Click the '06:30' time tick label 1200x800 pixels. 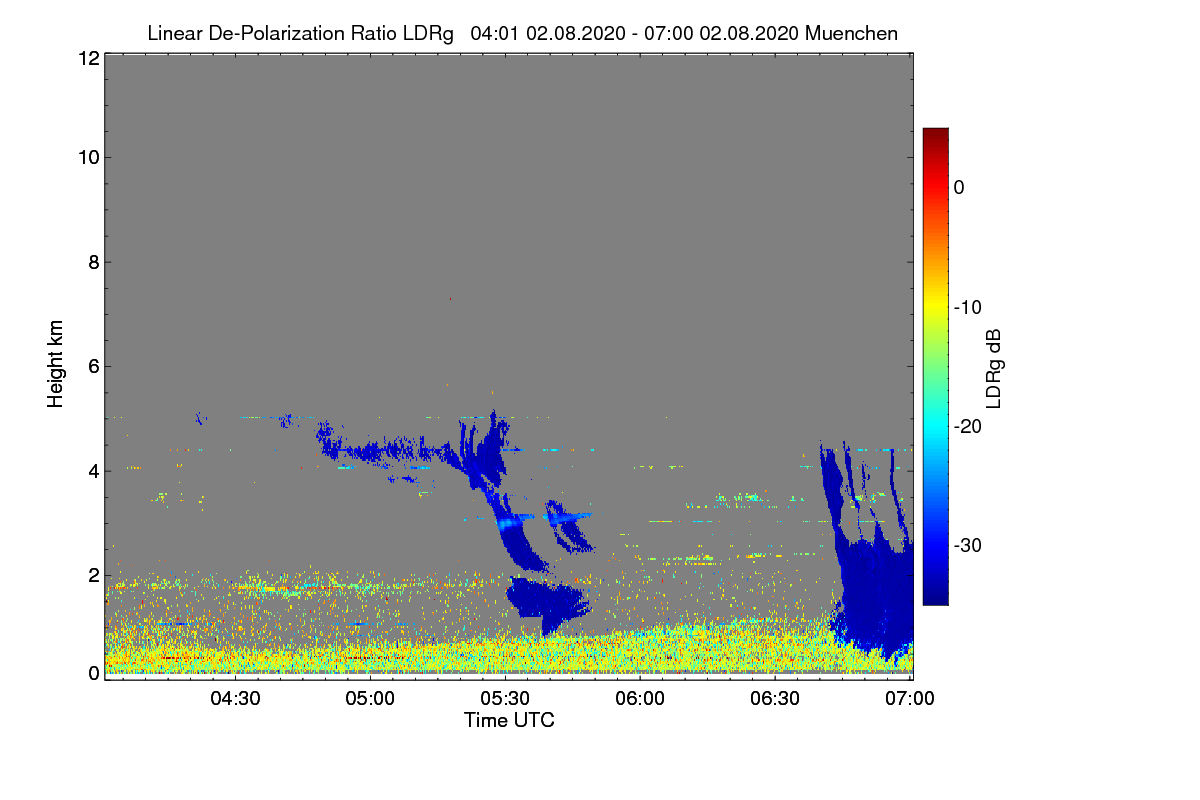pyautogui.click(x=776, y=698)
